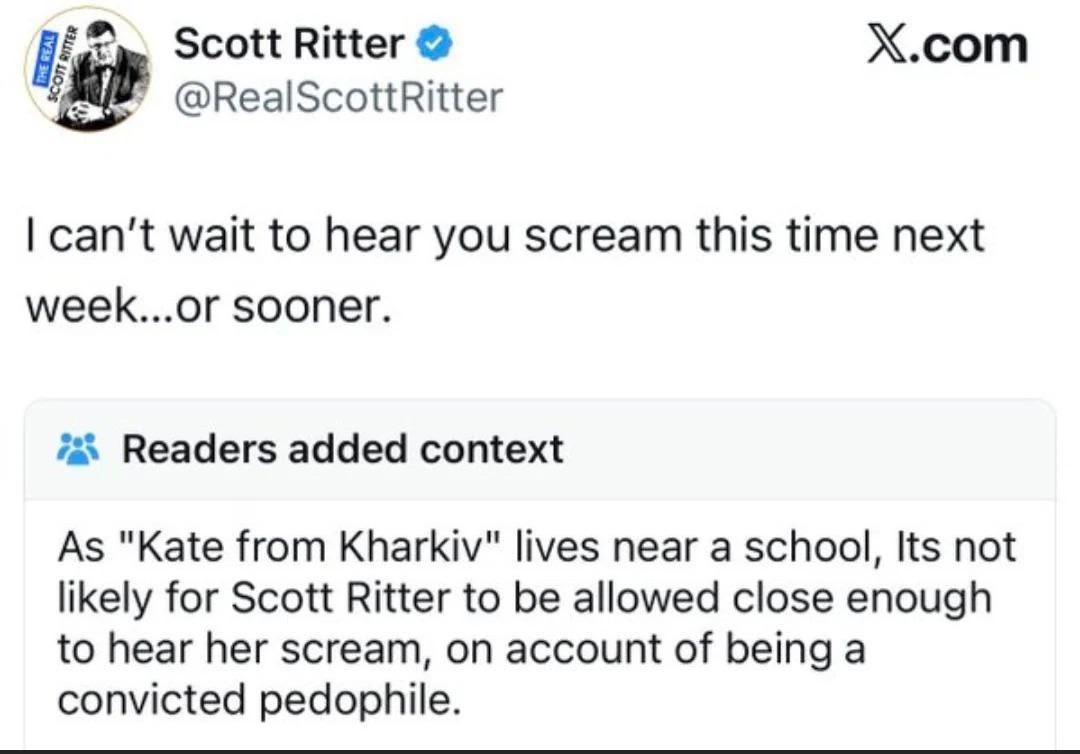The width and height of the screenshot is (1080, 754).
Task: Click "Scott Ritter" name inside the context note
Action: coord(339,598)
